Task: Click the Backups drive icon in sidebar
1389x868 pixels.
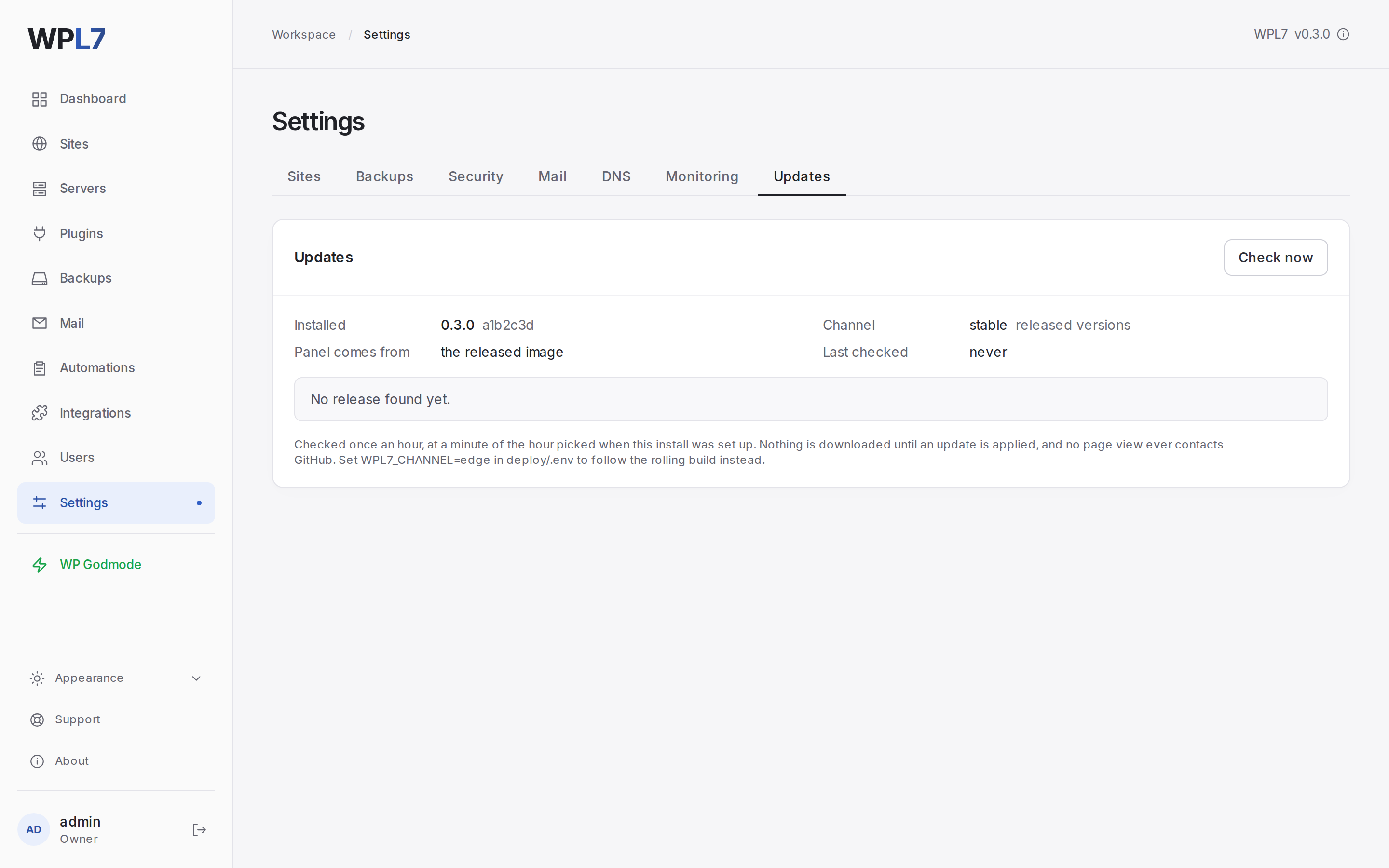Action: click(39, 278)
